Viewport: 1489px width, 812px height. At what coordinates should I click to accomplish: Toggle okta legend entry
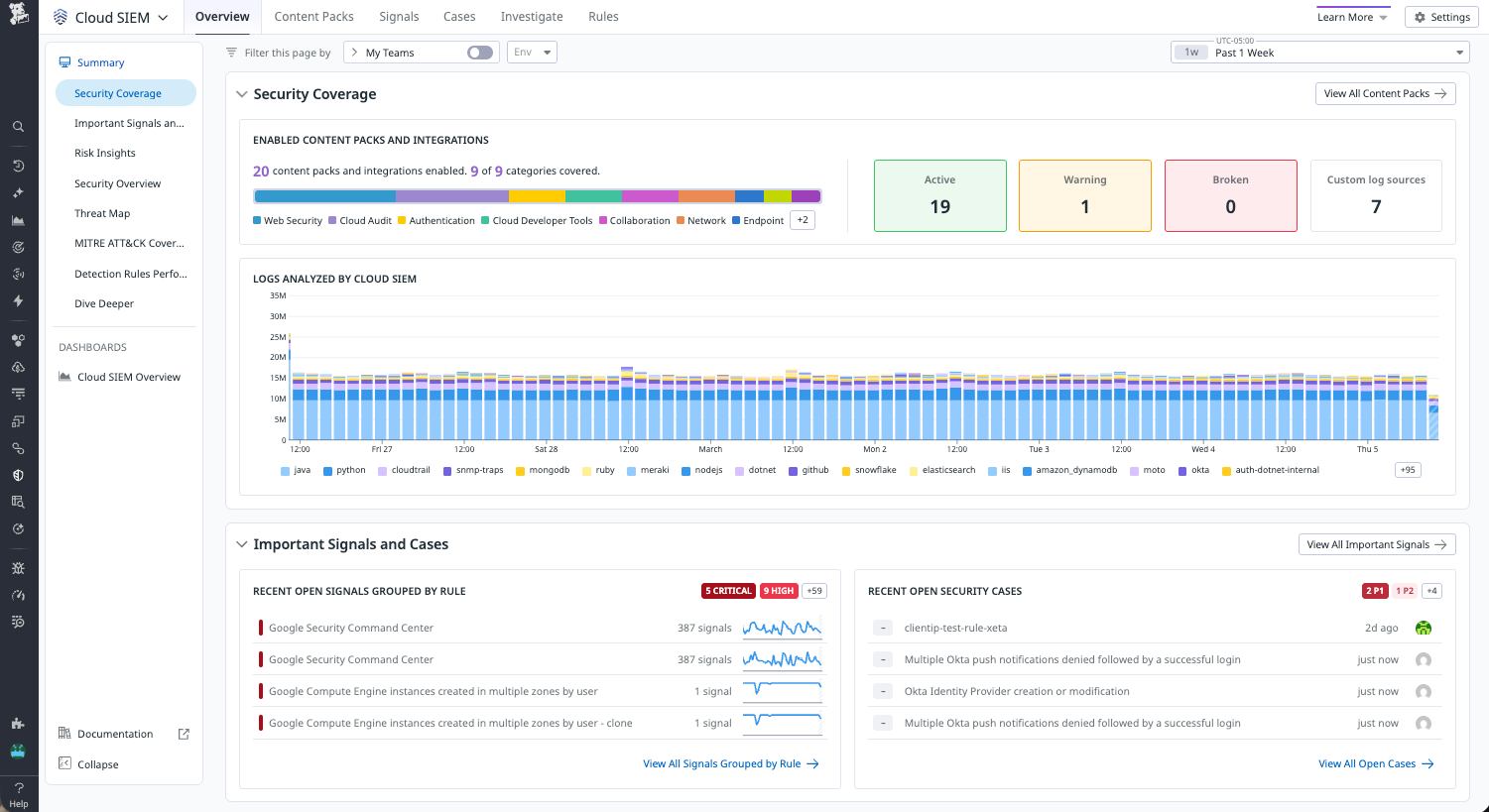click(1193, 470)
